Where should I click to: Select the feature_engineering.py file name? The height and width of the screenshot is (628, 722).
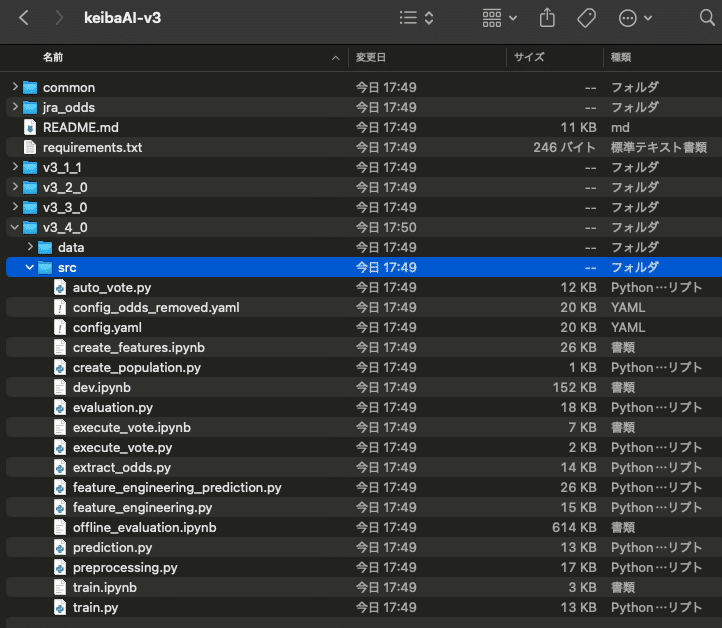pos(142,507)
